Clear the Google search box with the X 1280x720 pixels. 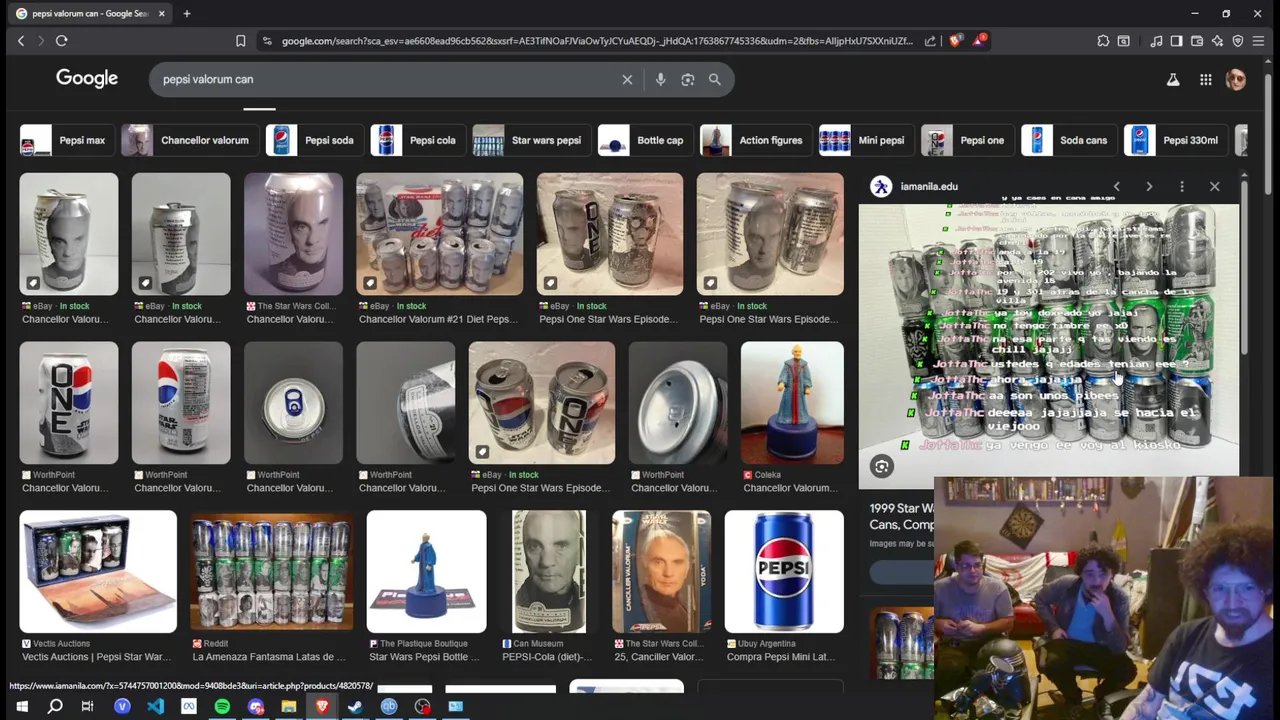[x=627, y=79]
